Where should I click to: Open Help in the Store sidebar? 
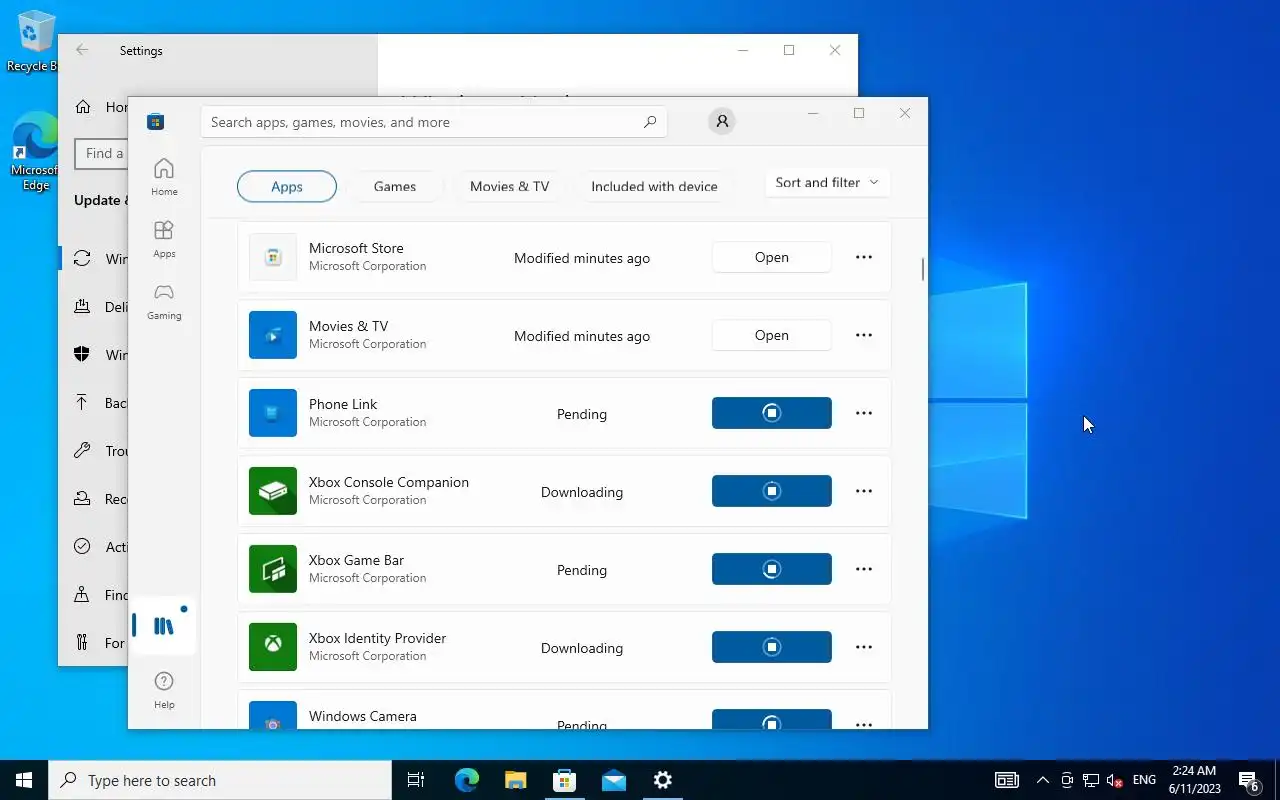click(164, 690)
